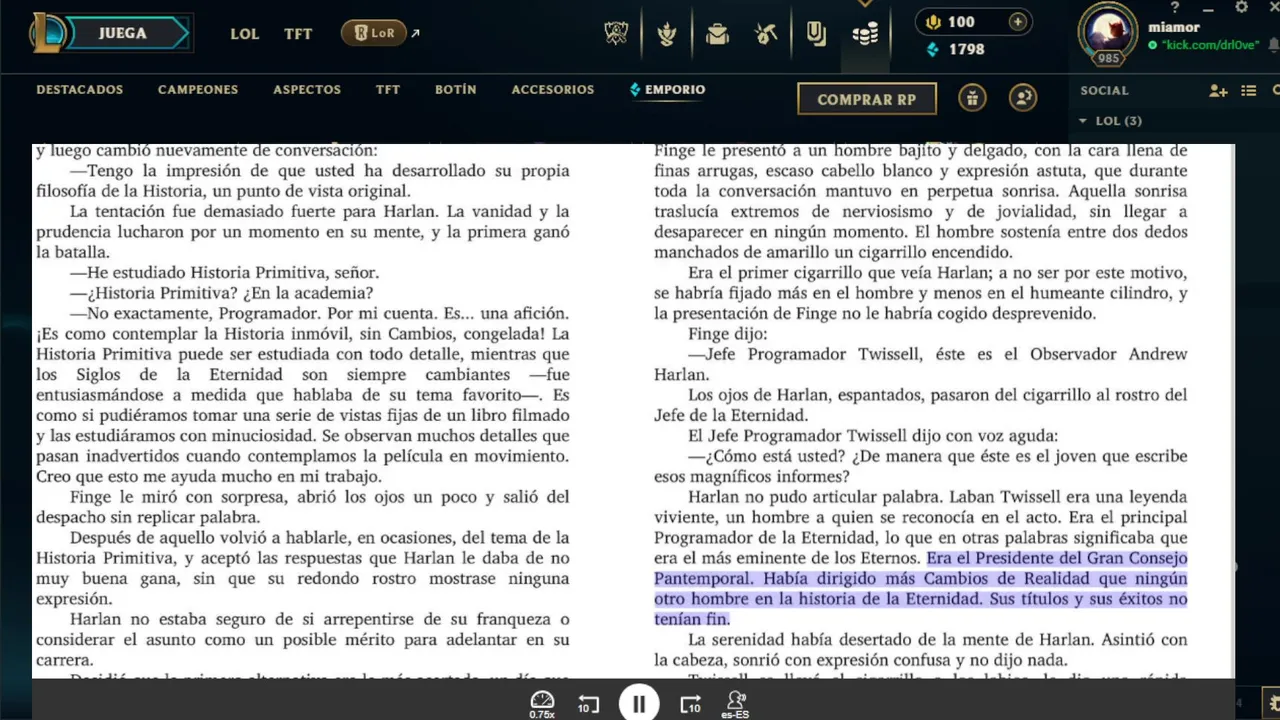Click the RP coin currency icon
1280x720 pixels.
pos(934,22)
